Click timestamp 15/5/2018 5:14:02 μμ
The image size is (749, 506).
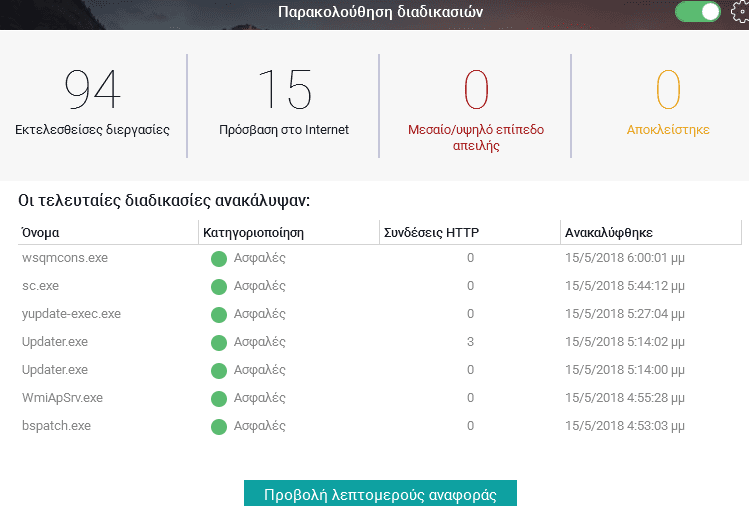[625, 342]
